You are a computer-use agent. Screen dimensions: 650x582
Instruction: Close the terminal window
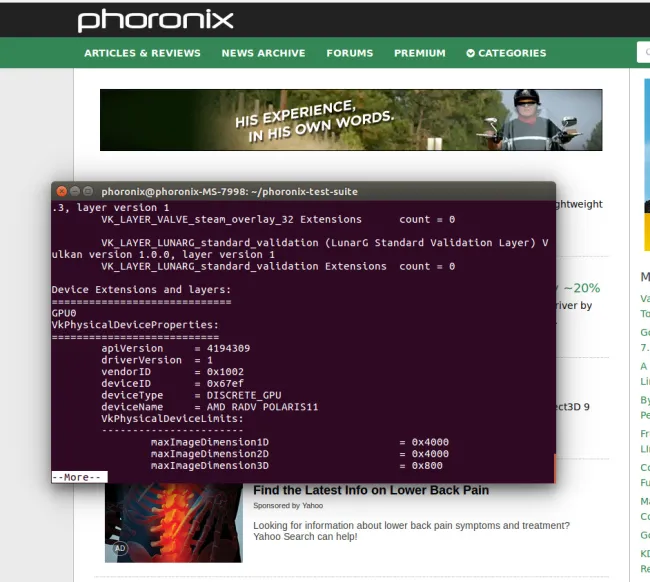coord(61,191)
